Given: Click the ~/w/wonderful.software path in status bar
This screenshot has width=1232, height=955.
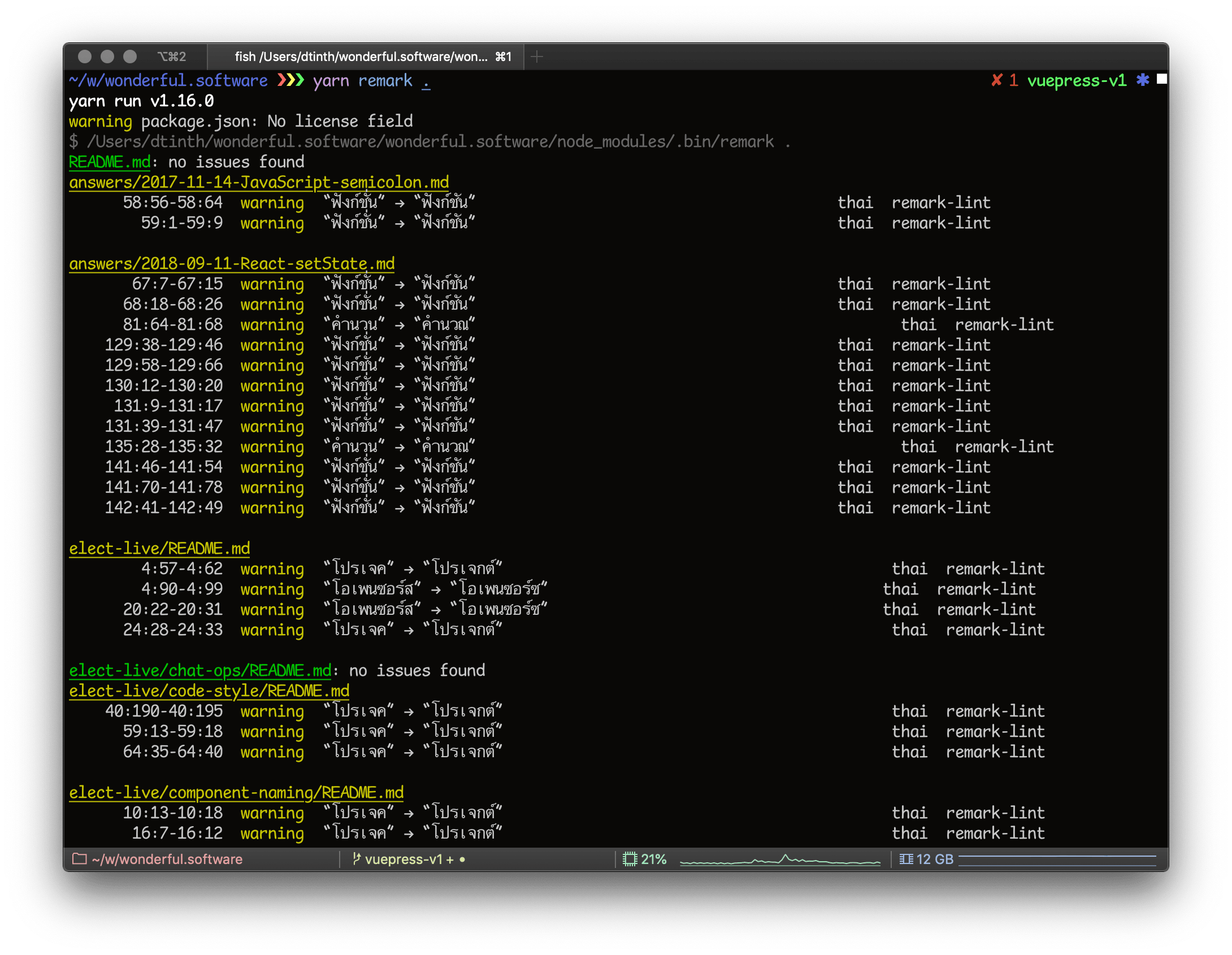Looking at the screenshot, I should point(167,859).
